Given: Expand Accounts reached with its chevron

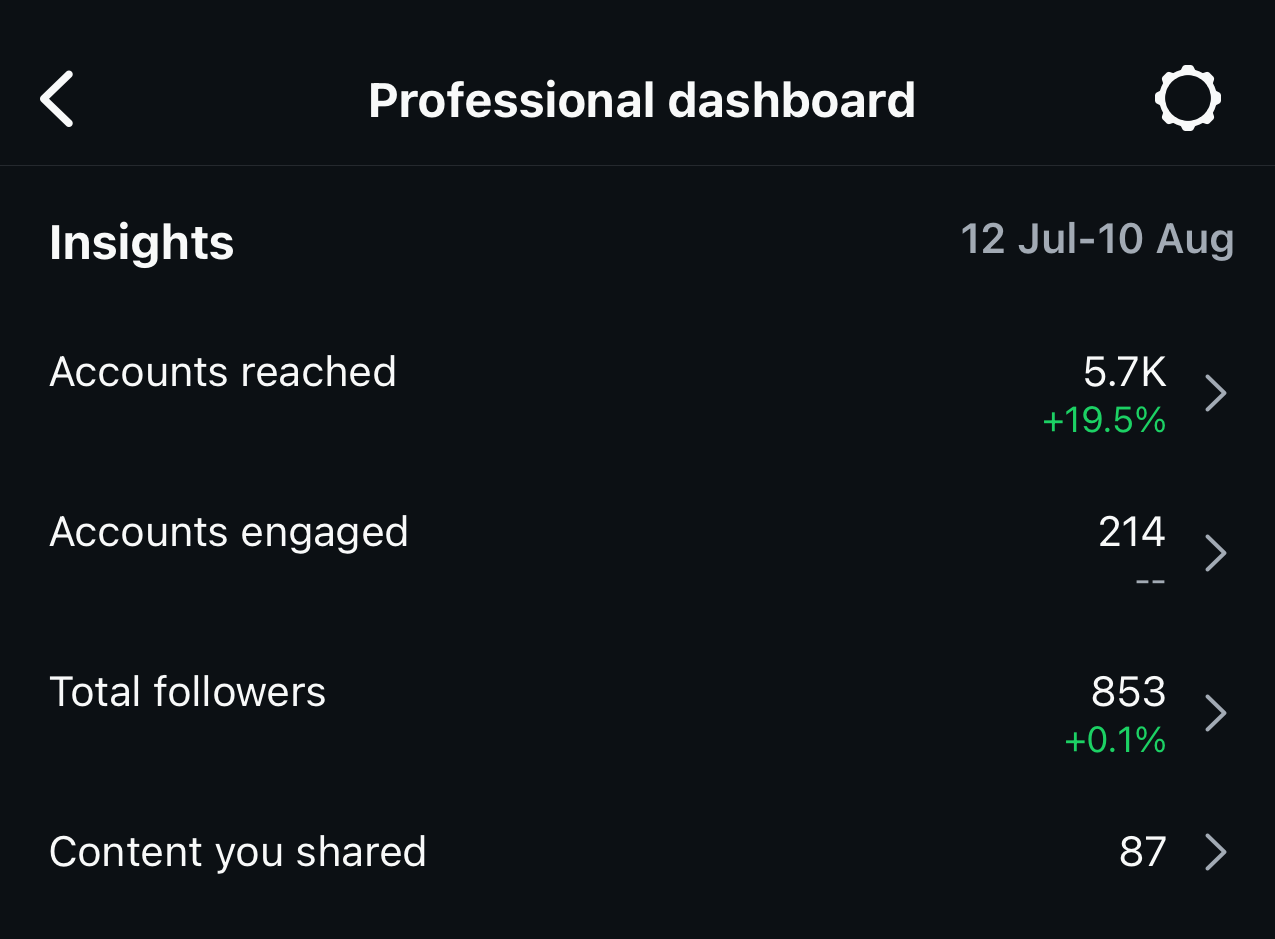Looking at the screenshot, I should tap(1215, 394).
